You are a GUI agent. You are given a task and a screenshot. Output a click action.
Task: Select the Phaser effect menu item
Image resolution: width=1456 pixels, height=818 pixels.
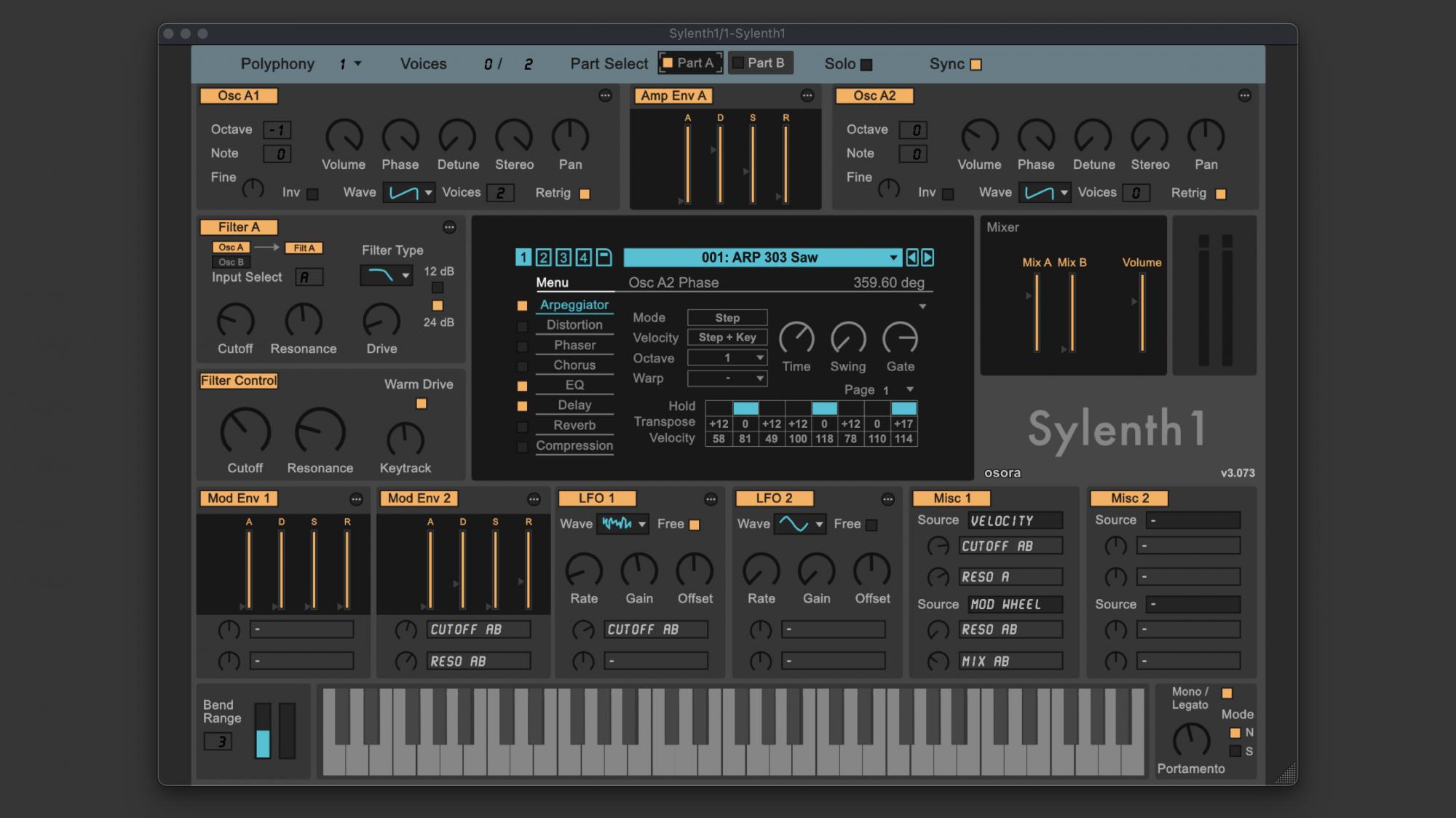pyautogui.click(x=575, y=345)
